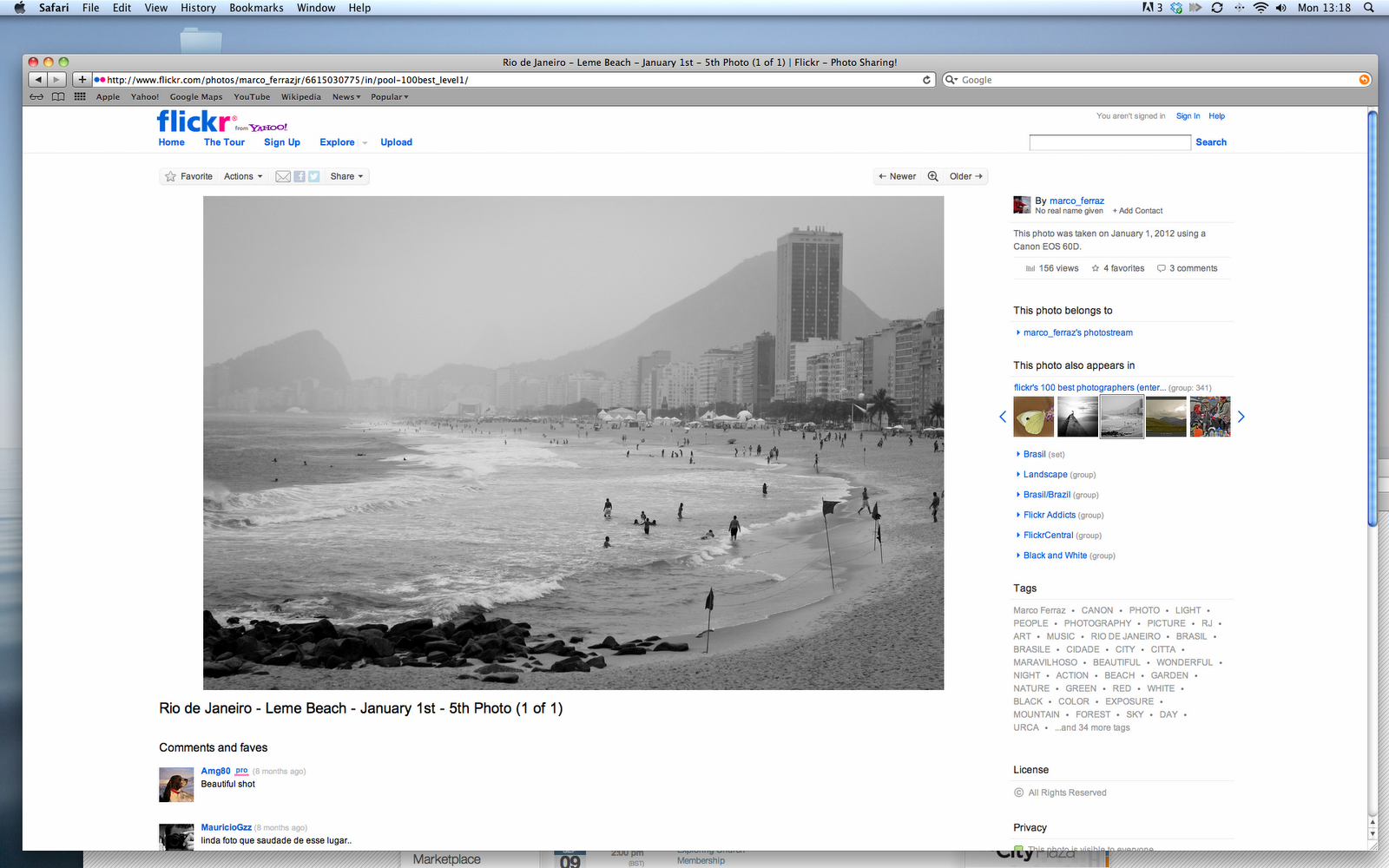Open the Popular bookmarks dropdown
1389x868 pixels.
pos(390,97)
